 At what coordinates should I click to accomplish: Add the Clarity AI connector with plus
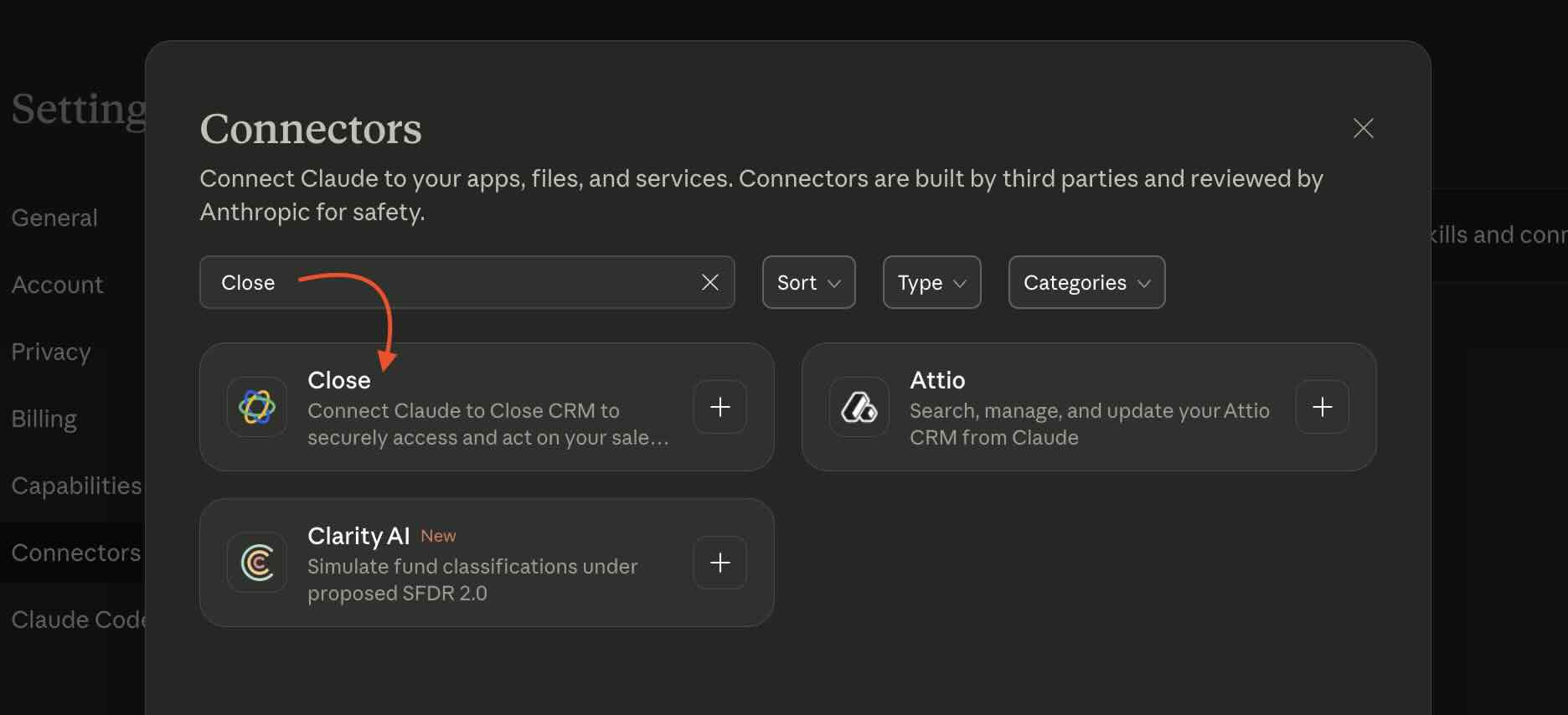720,563
